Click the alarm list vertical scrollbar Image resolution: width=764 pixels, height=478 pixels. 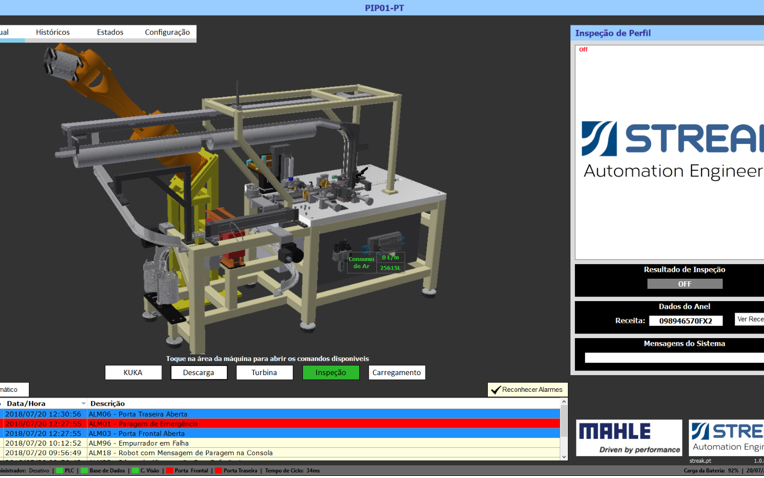564,430
